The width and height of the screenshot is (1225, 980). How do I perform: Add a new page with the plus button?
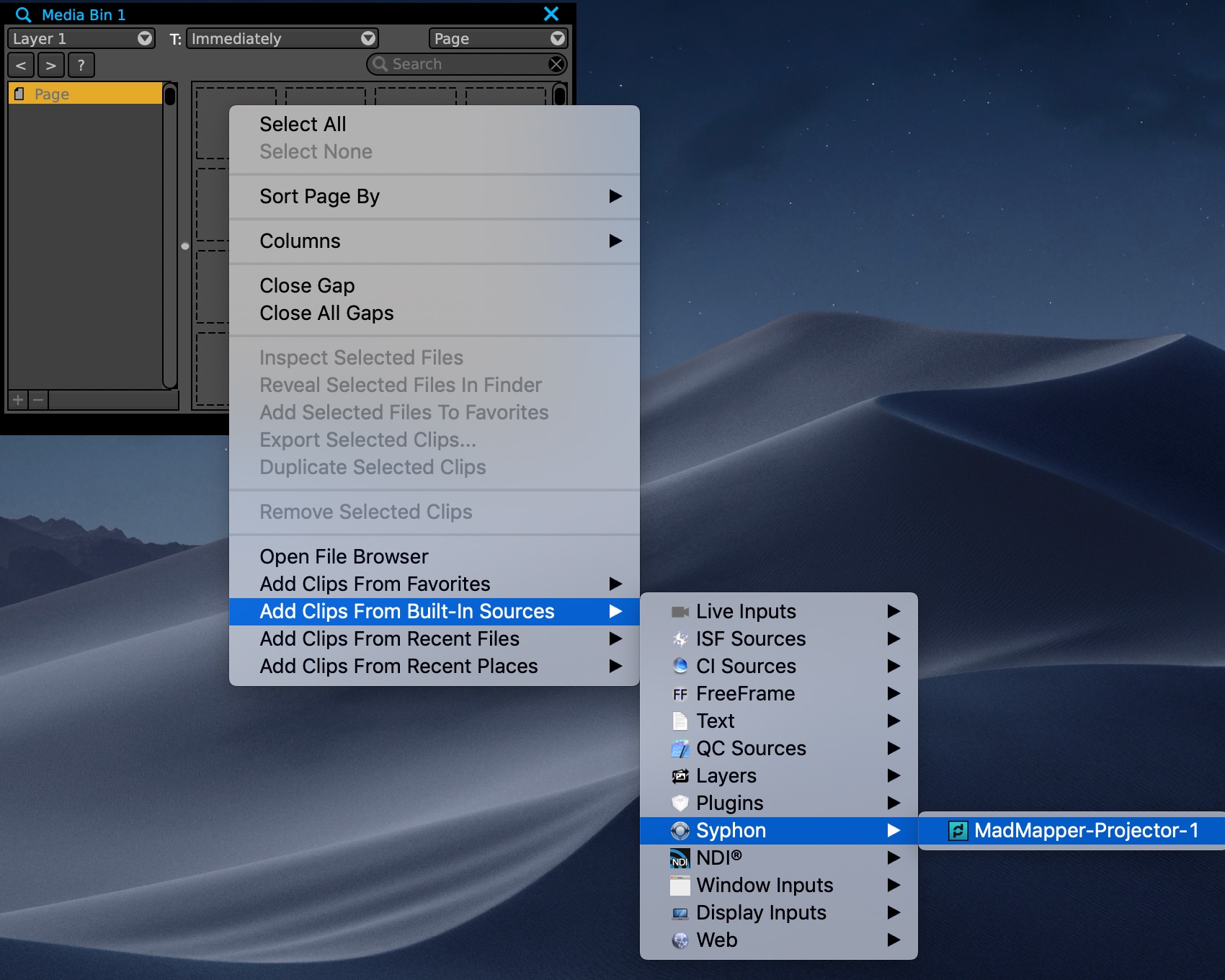click(18, 399)
